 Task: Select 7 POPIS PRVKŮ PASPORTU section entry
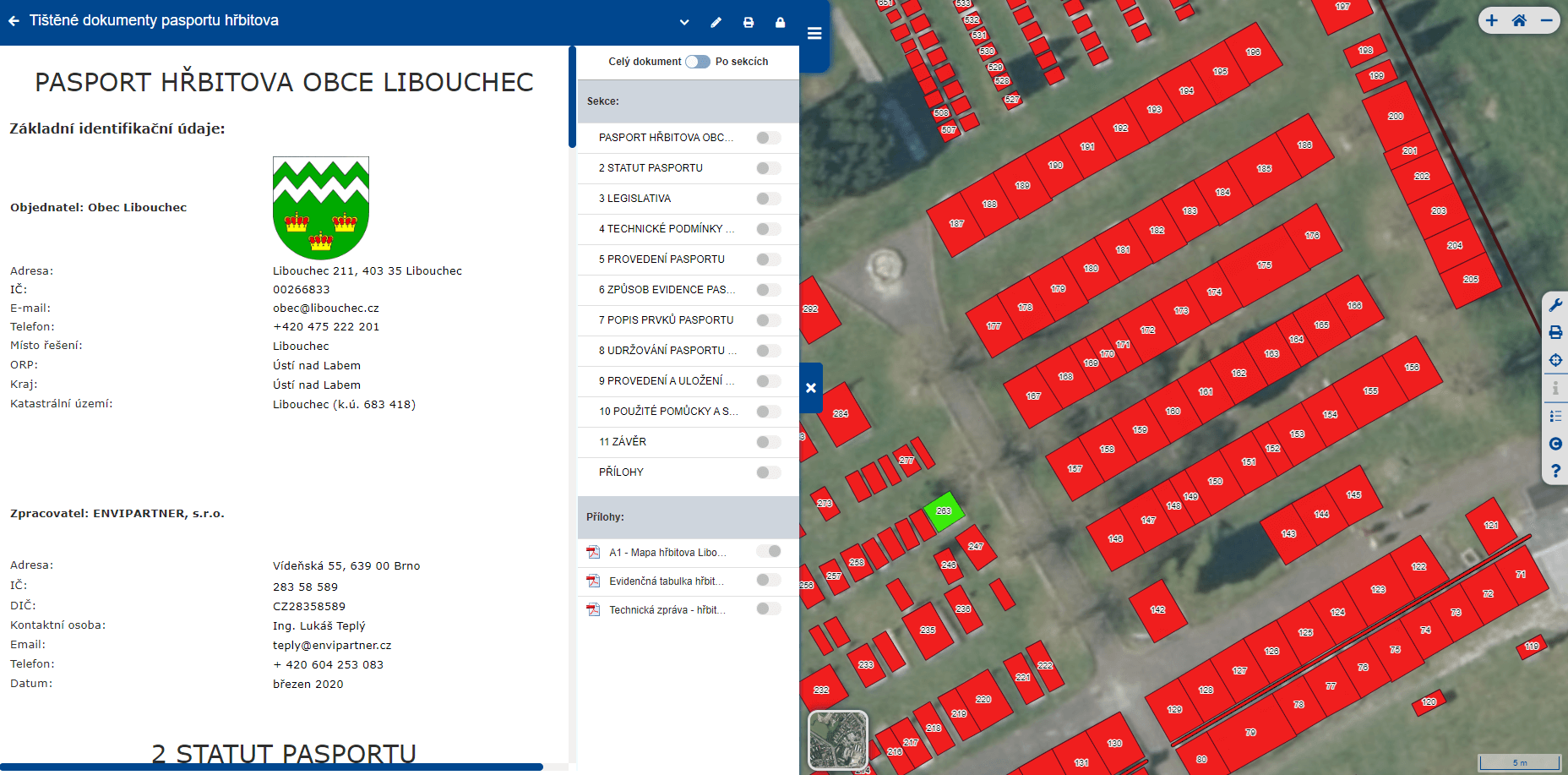point(666,320)
